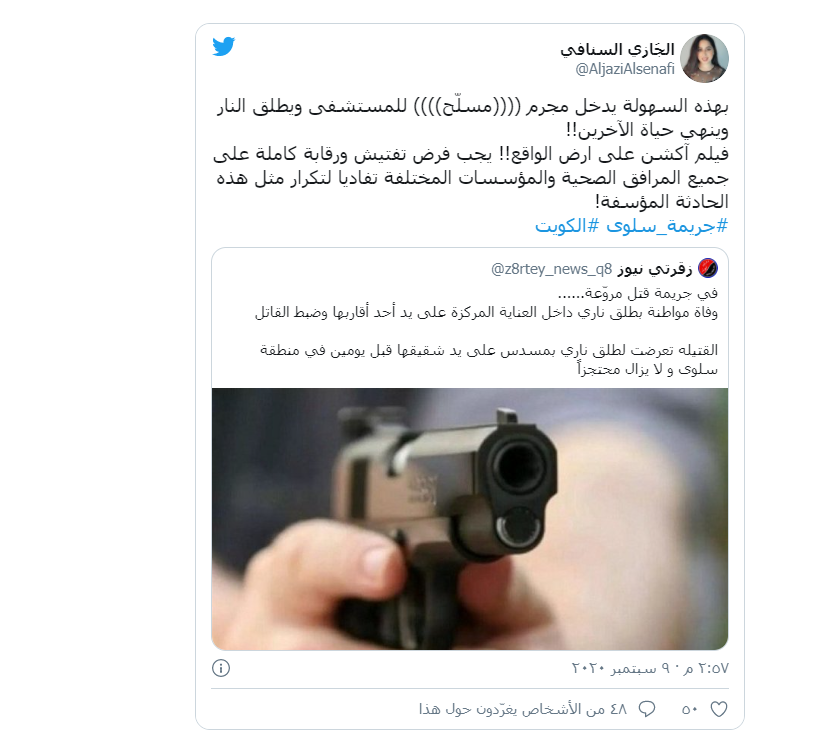Like the tweet with the heart icon

click(x=719, y=709)
